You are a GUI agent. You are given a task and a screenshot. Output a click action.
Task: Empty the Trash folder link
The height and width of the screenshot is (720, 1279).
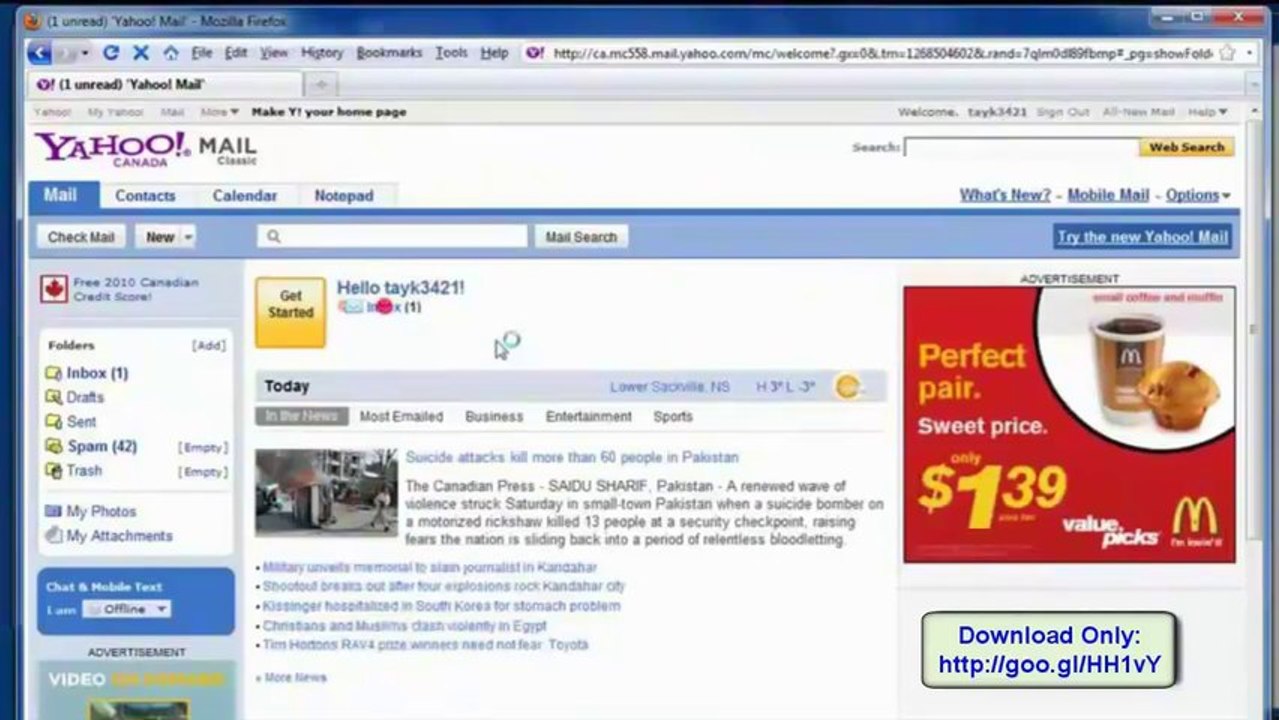[x=203, y=471]
